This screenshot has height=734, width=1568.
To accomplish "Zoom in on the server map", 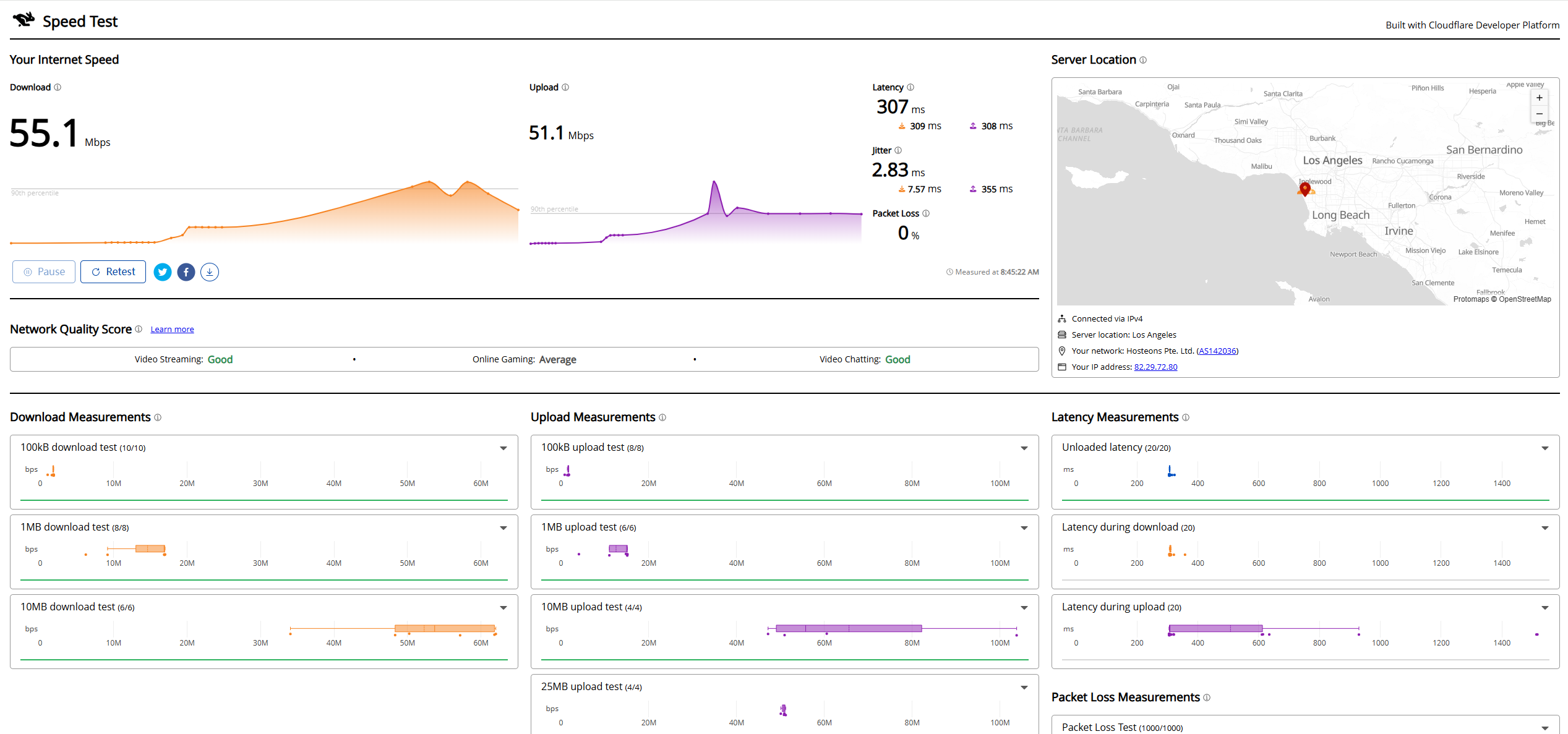I will coord(1540,98).
